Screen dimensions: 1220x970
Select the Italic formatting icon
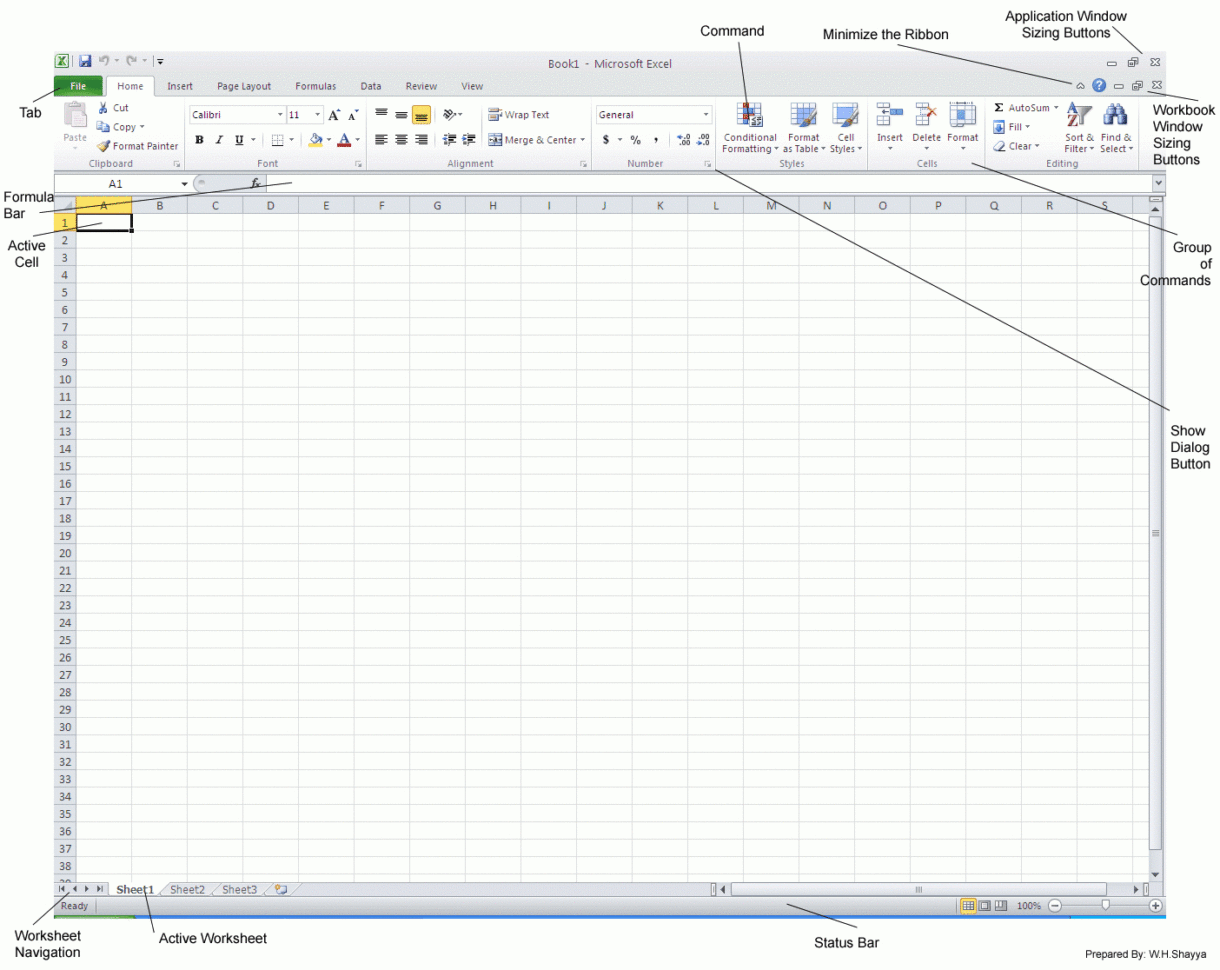point(218,139)
